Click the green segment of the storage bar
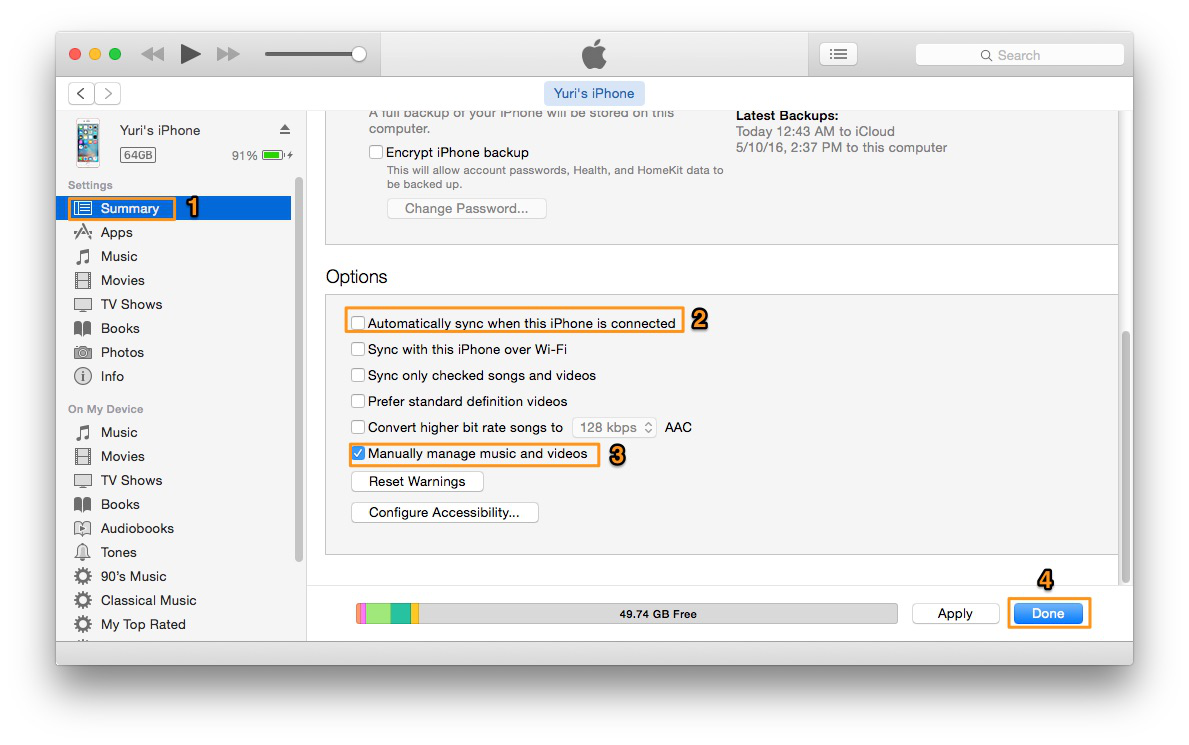 pos(378,614)
